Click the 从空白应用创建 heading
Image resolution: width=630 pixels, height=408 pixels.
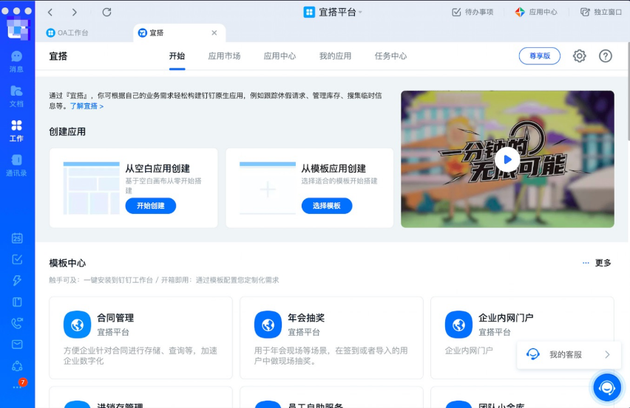[x=158, y=168]
